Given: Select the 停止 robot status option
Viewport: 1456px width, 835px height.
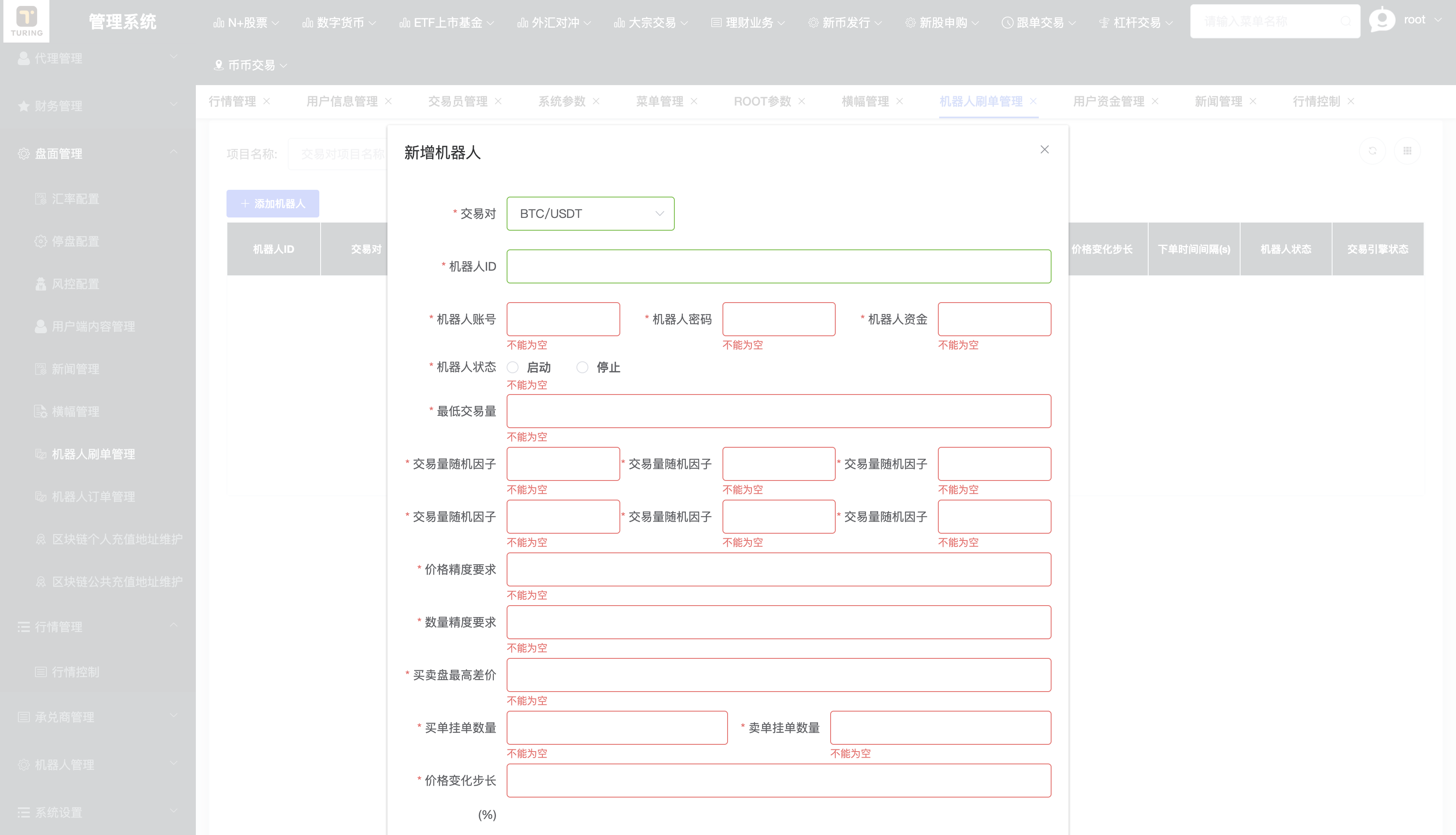Looking at the screenshot, I should [583, 367].
